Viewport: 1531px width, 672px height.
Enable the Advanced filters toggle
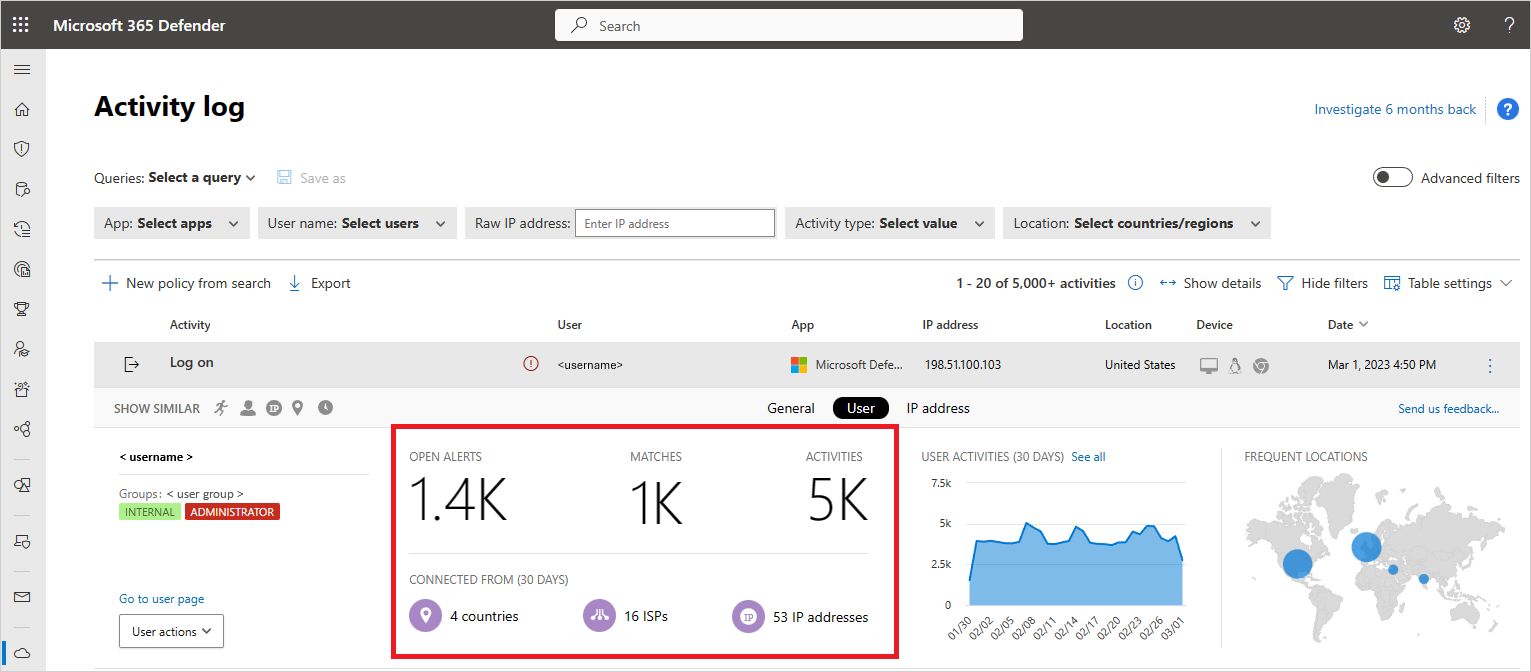click(1392, 177)
